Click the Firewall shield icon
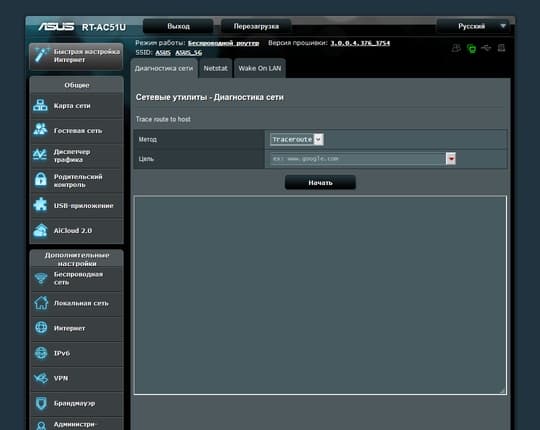 point(41,403)
